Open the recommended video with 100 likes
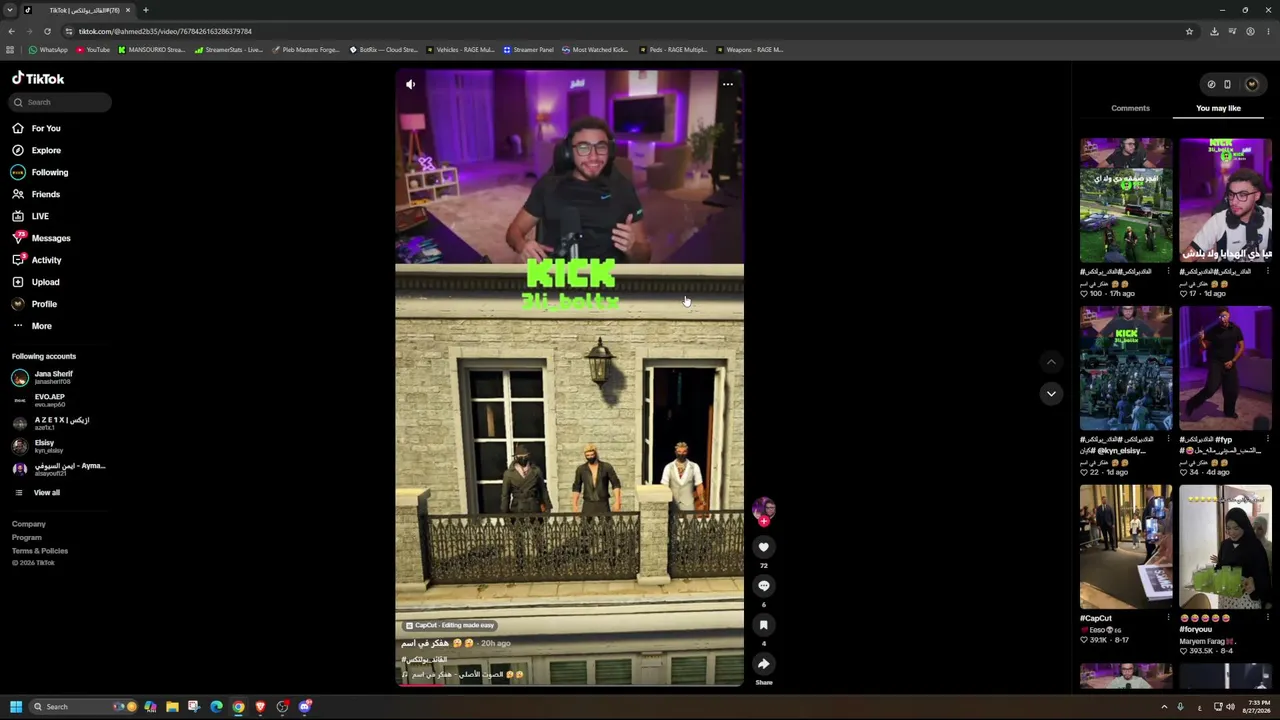 point(1126,201)
